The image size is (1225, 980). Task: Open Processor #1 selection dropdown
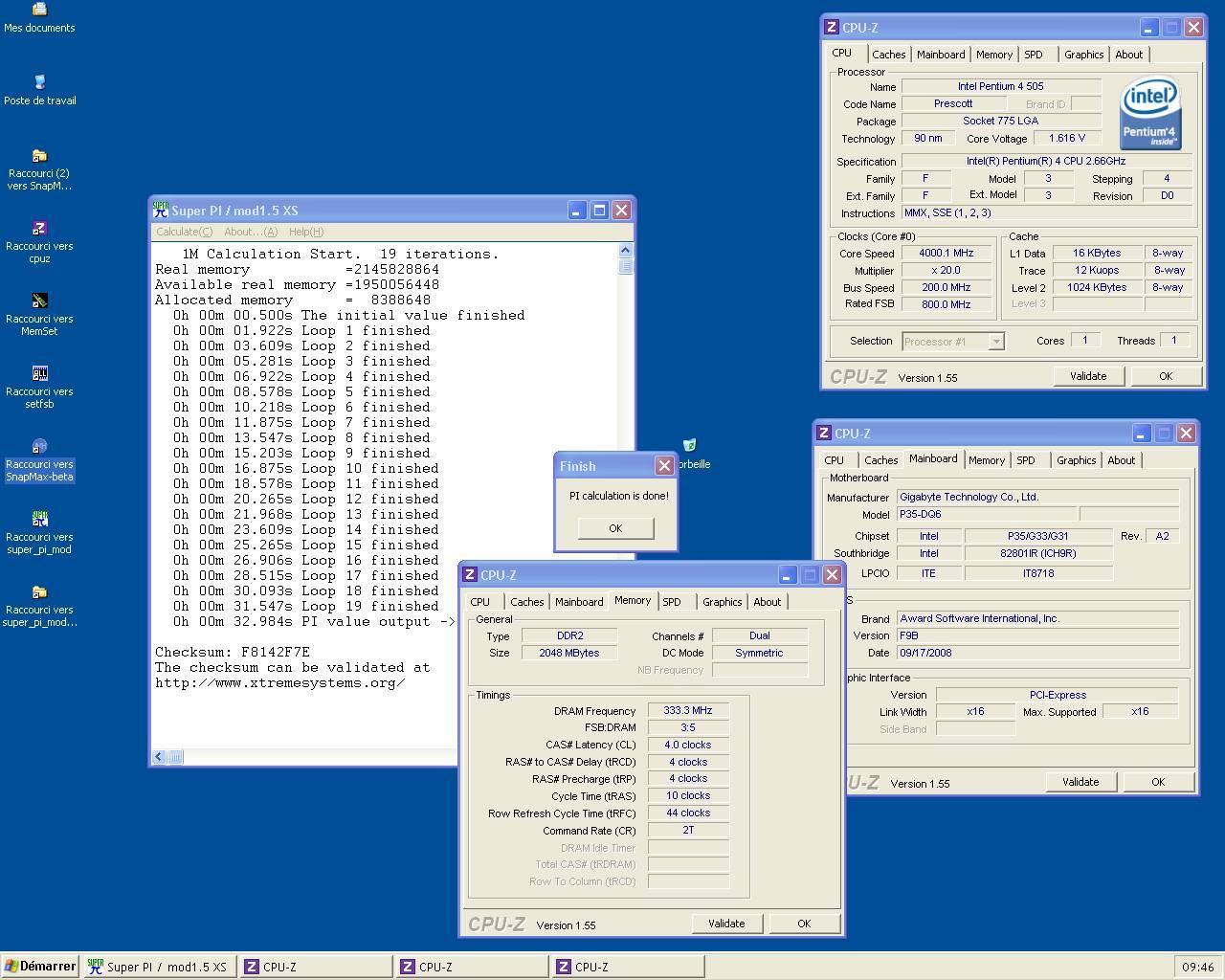(952, 342)
